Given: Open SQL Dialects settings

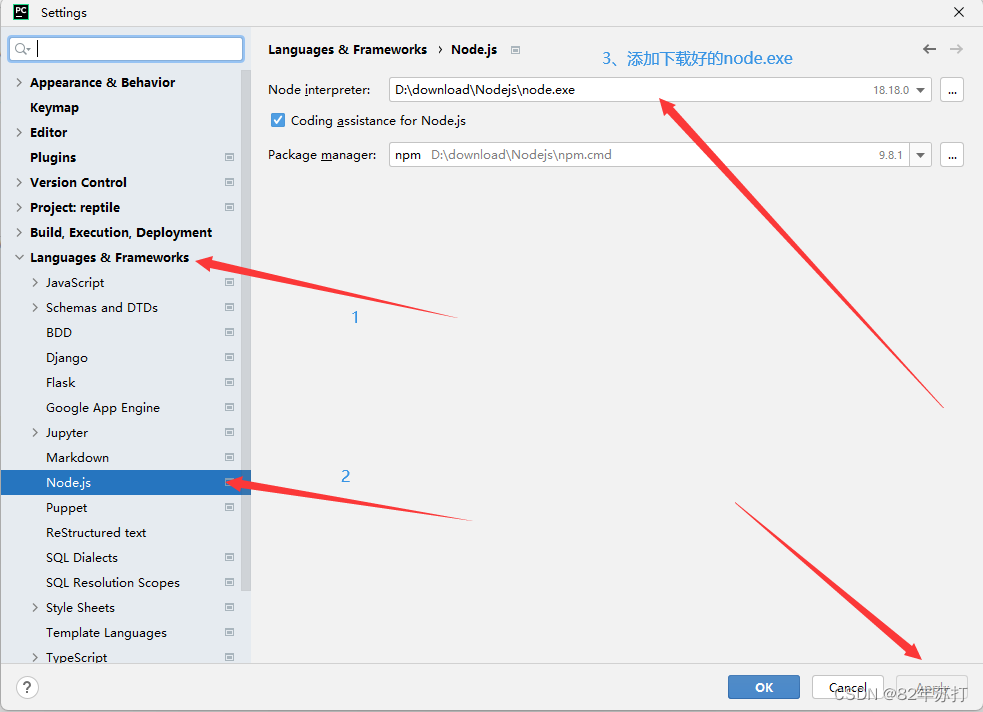Looking at the screenshot, I should pyautogui.click(x=82, y=558).
